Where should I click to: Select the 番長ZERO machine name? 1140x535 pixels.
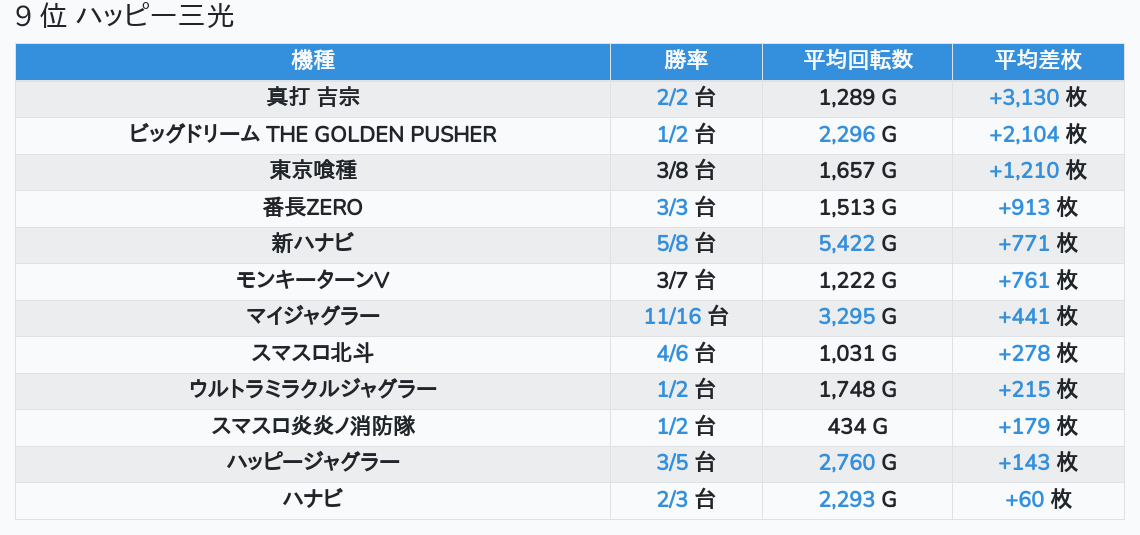[x=313, y=208]
